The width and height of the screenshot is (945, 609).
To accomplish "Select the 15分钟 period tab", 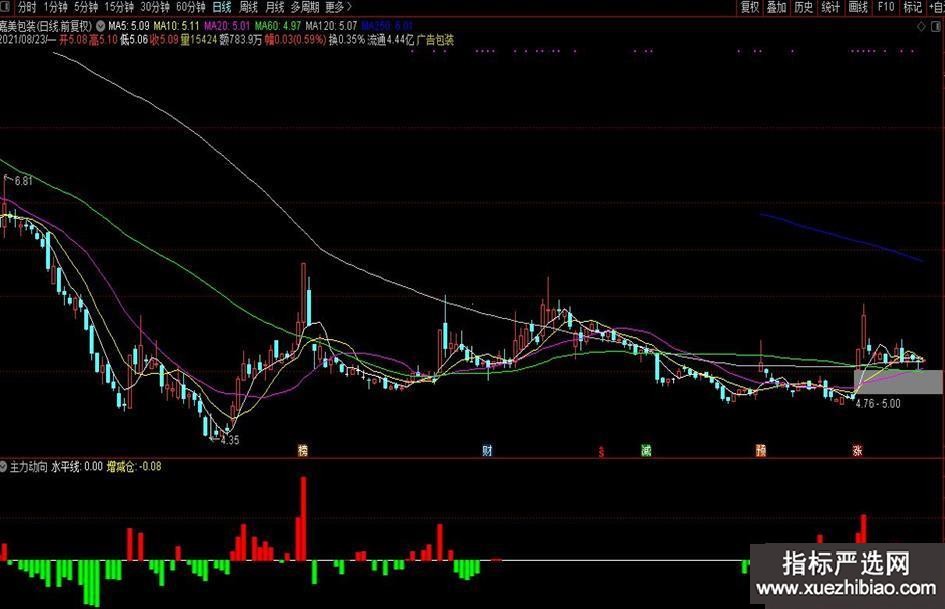I will (118, 7).
